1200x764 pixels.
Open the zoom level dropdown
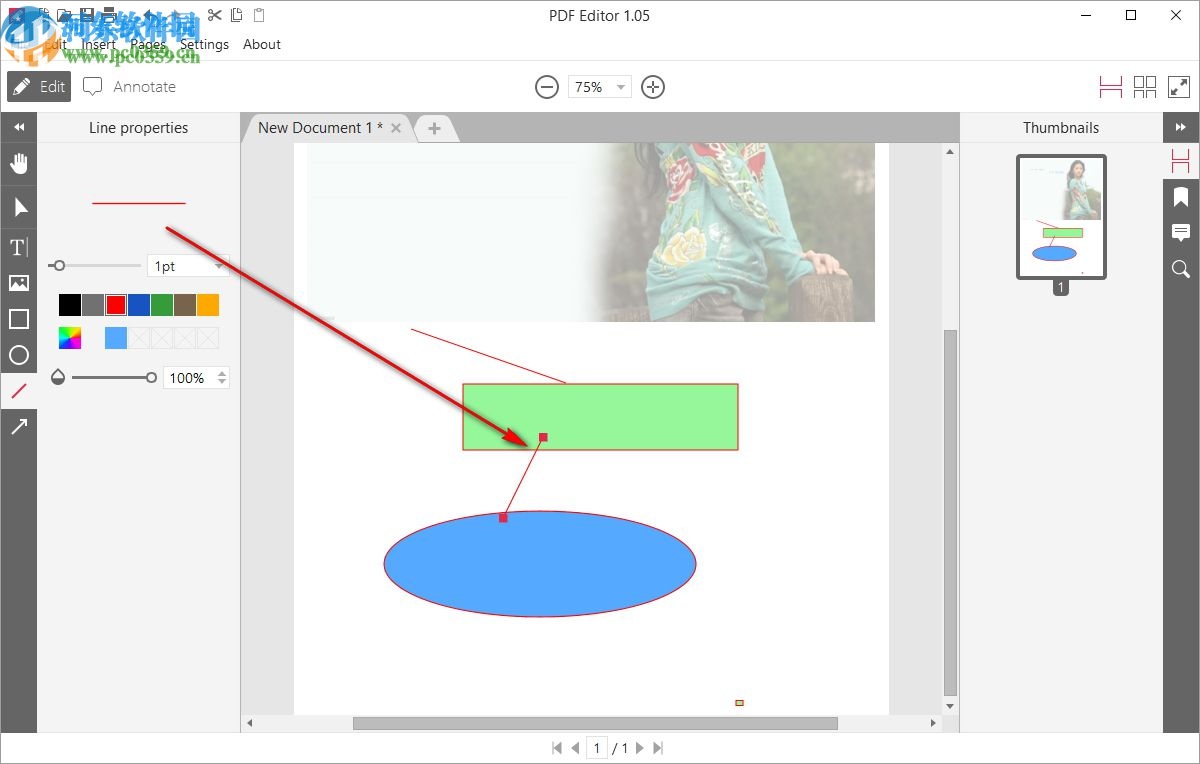point(619,87)
